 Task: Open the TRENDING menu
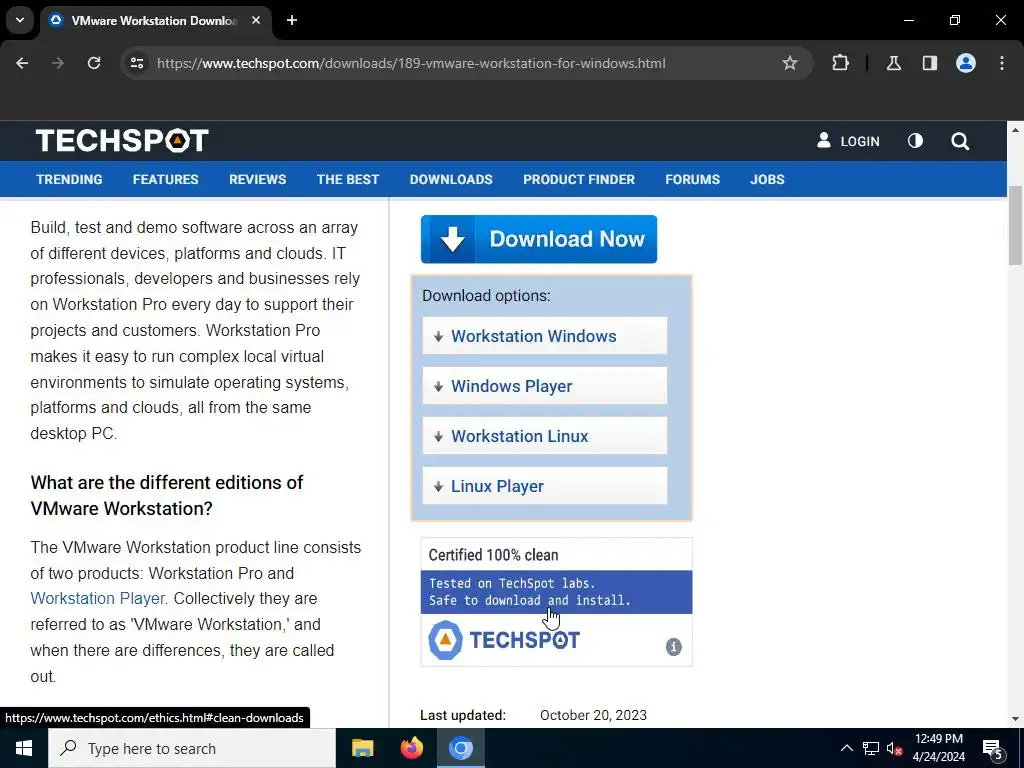(69, 180)
